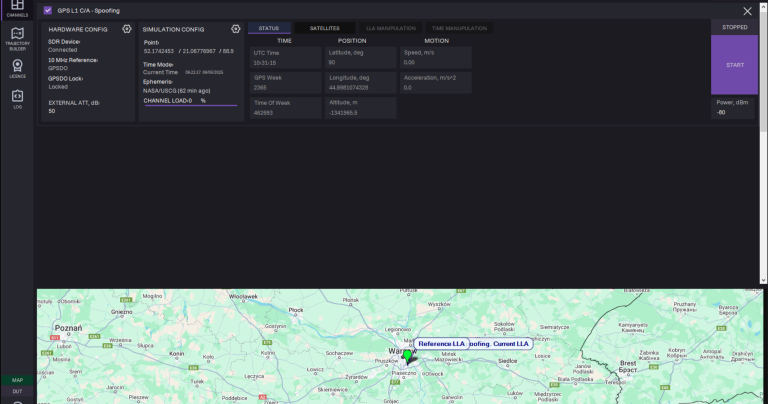The image size is (768, 404).
Task: Close the GPS L1 C/A Spoofing panel
Action: [x=747, y=11]
